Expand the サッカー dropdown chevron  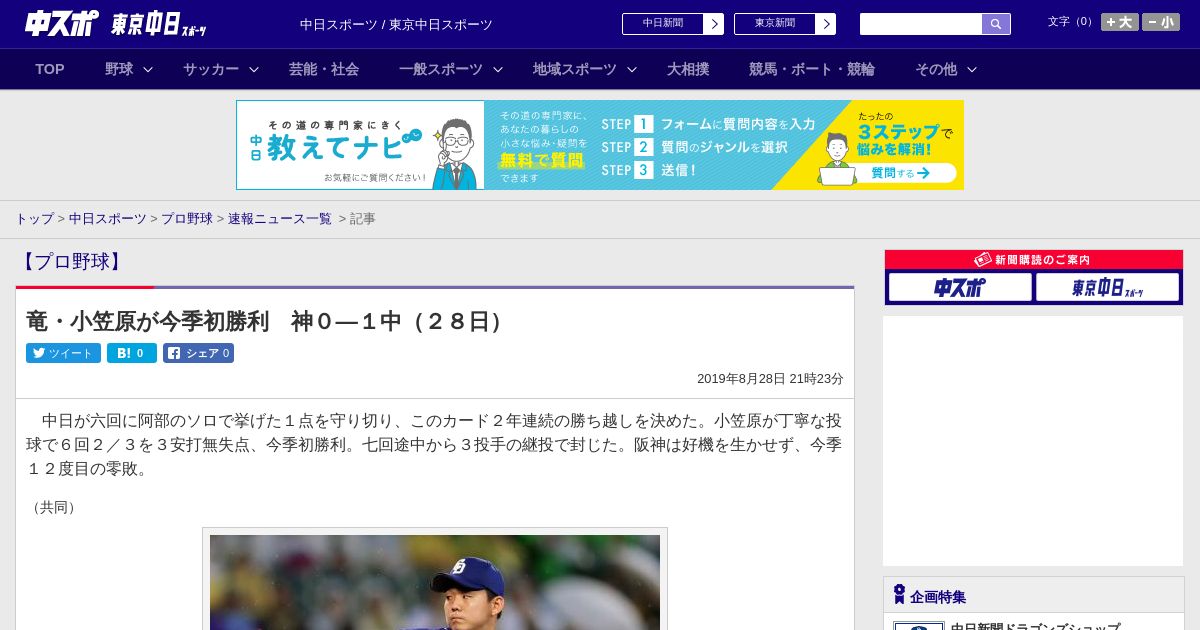[x=254, y=69]
